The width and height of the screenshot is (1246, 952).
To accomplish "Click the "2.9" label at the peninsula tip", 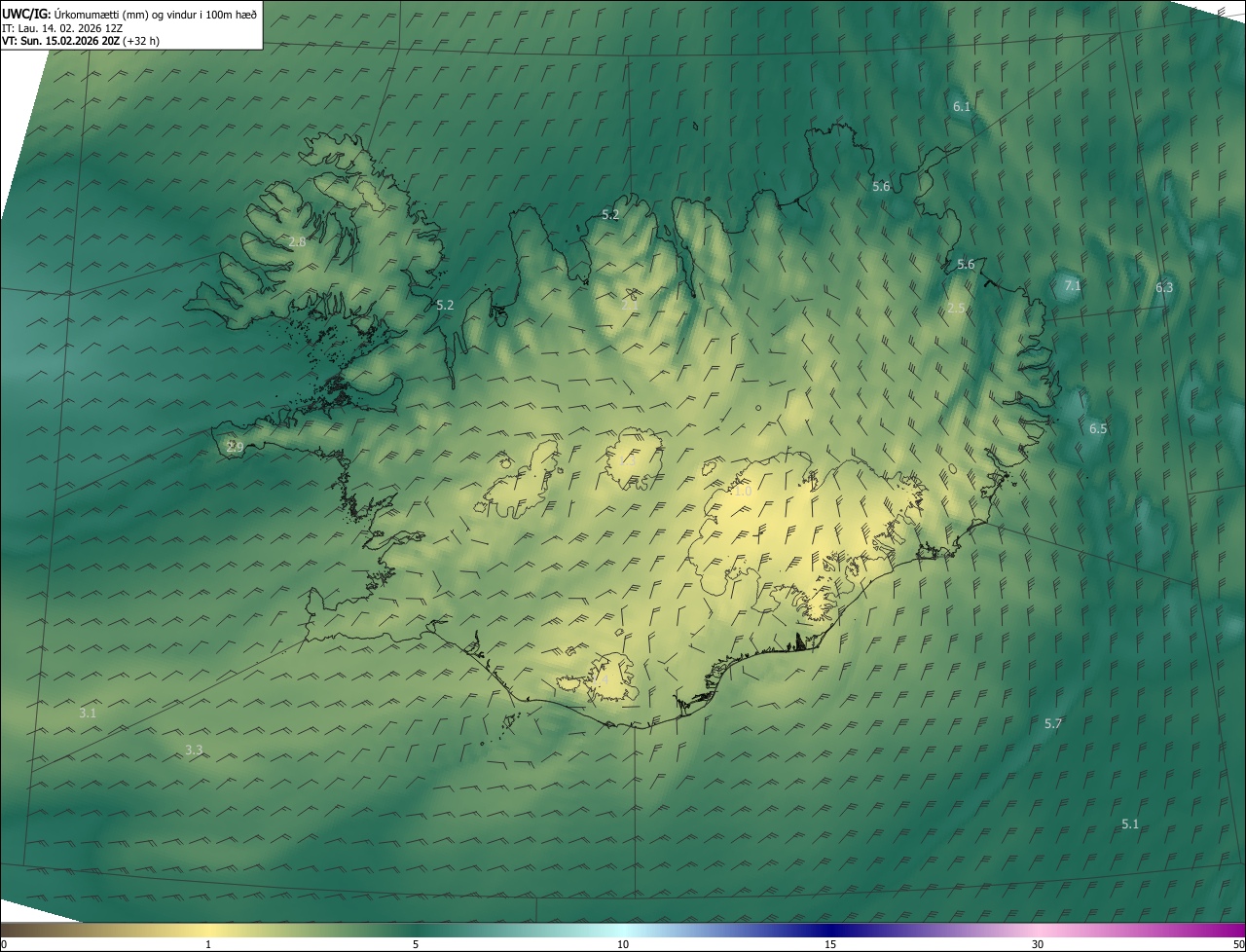I will (235, 447).
